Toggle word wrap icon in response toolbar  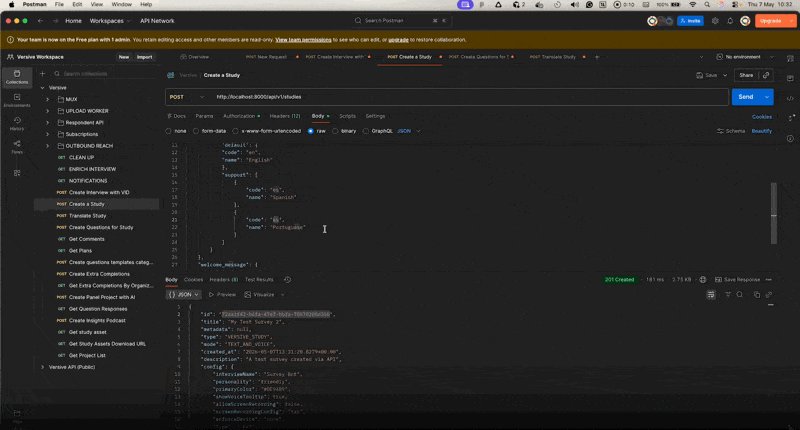(x=711, y=295)
